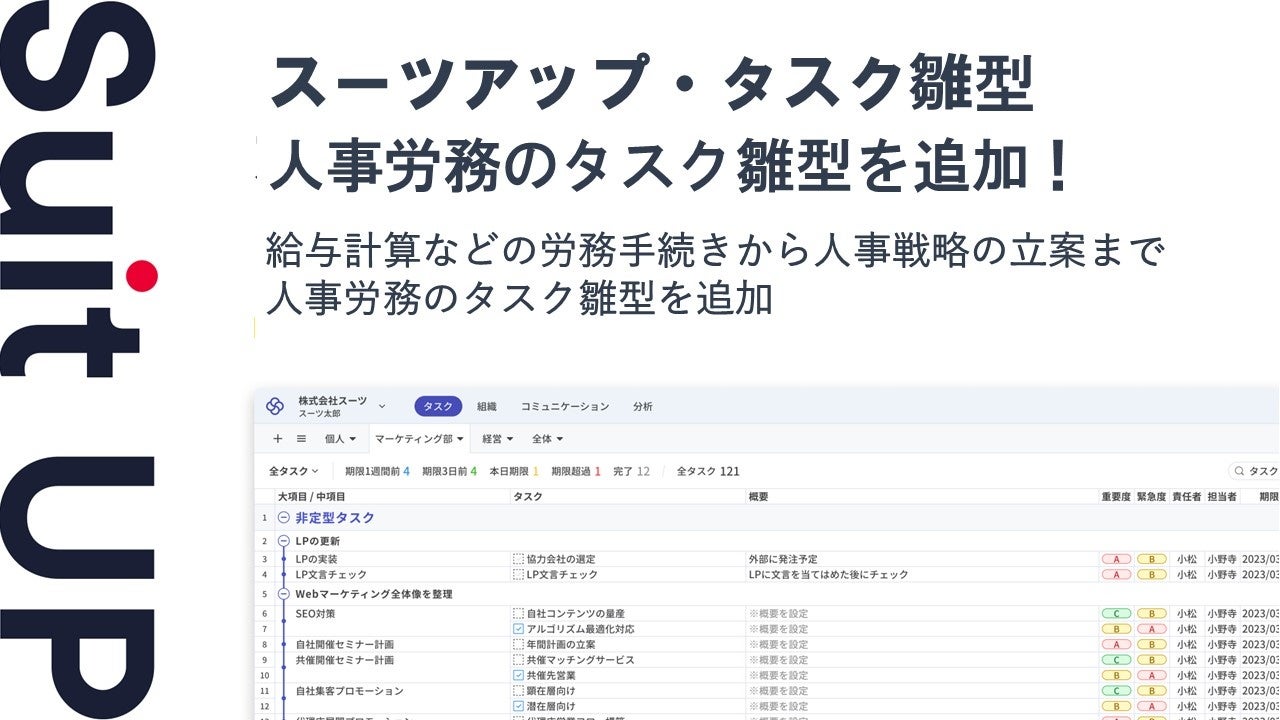Tick the LP文言チェック task checkbox
The width and height of the screenshot is (1280, 720).
point(518,575)
